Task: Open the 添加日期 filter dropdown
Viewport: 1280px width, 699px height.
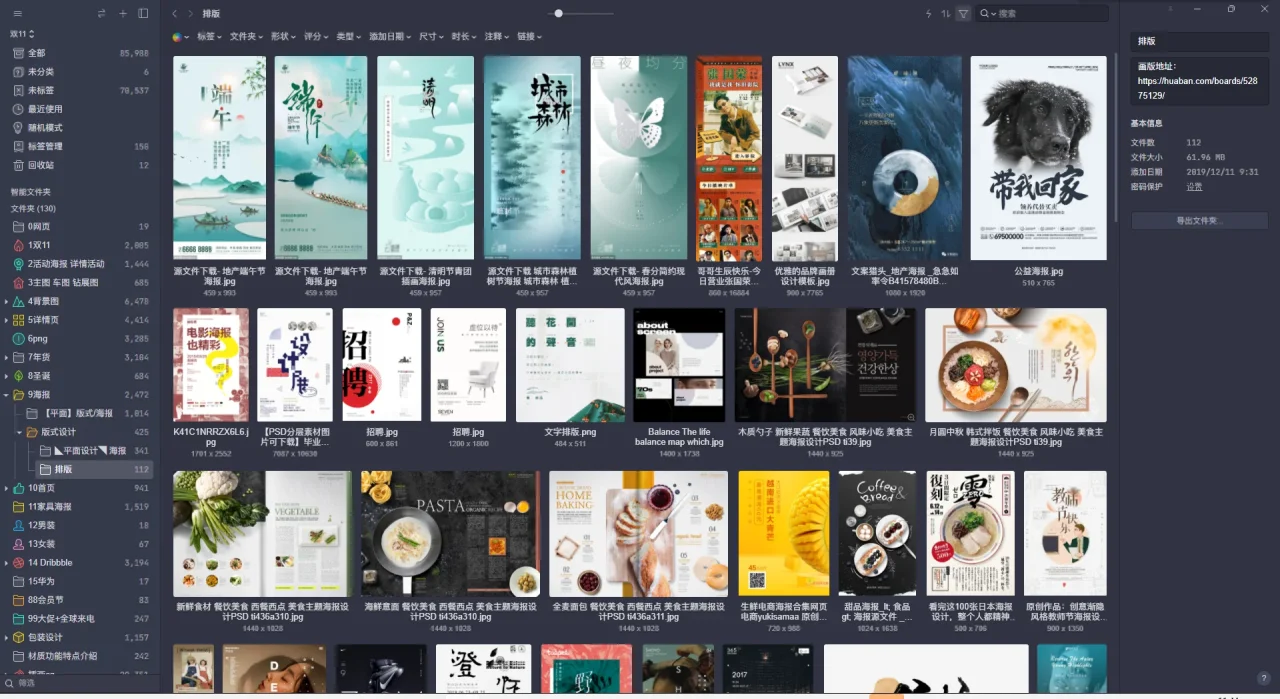Action: [x=389, y=37]
